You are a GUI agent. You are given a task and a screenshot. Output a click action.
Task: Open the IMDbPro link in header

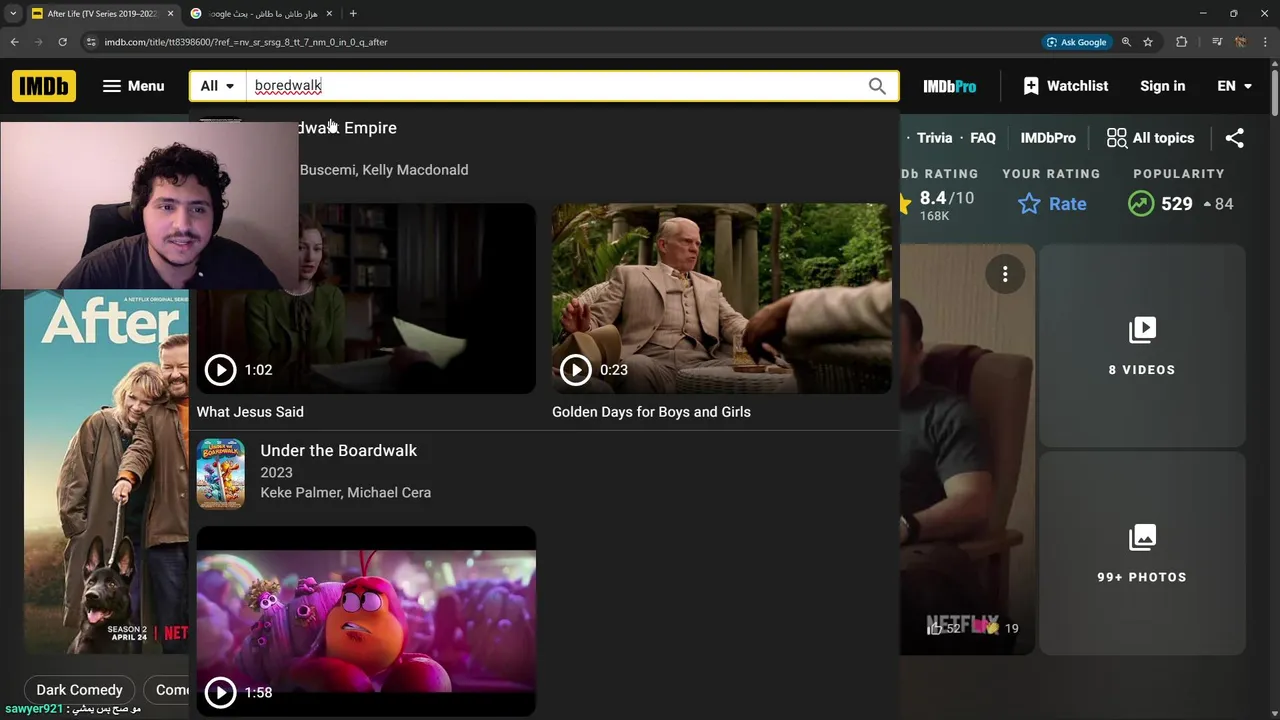[949, 86]
